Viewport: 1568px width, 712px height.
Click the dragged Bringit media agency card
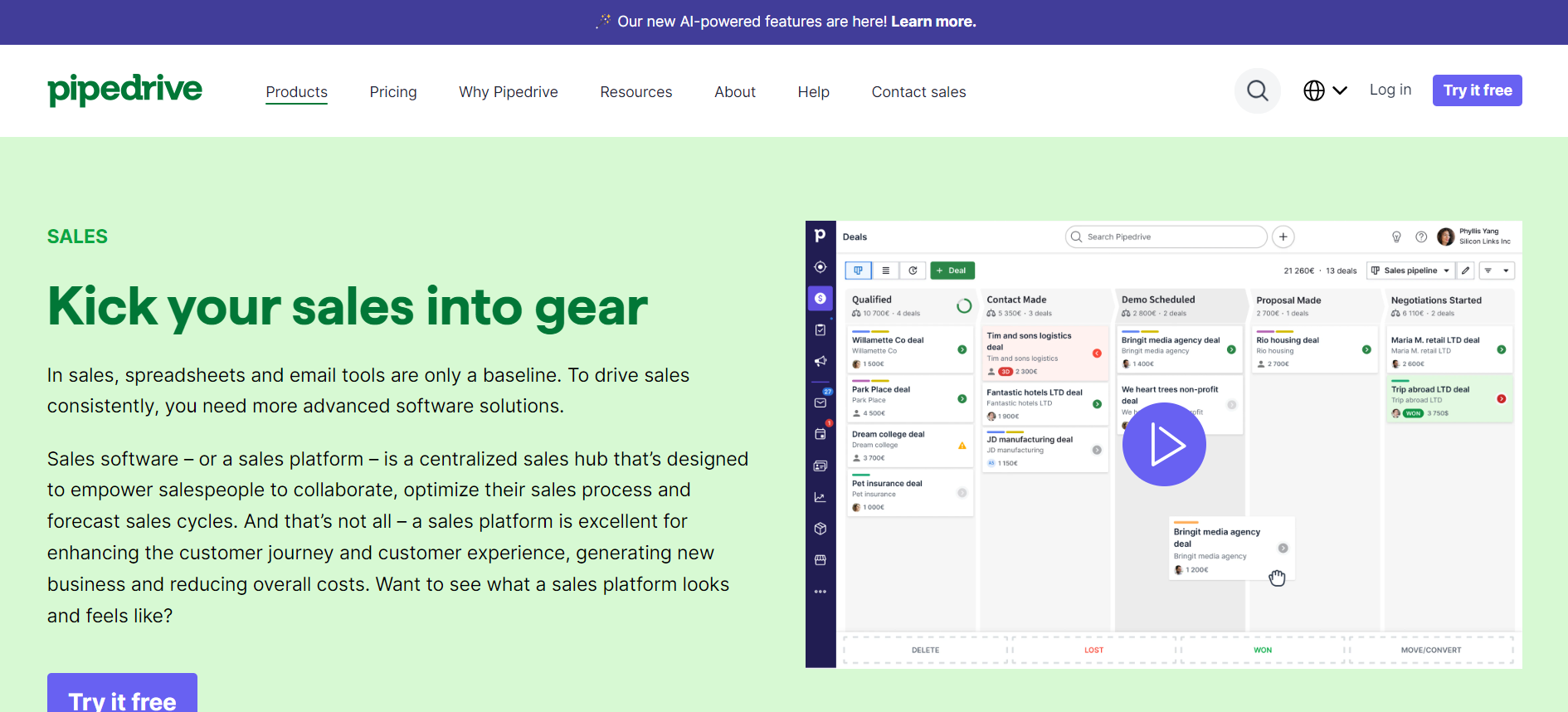coord(1231,549)
